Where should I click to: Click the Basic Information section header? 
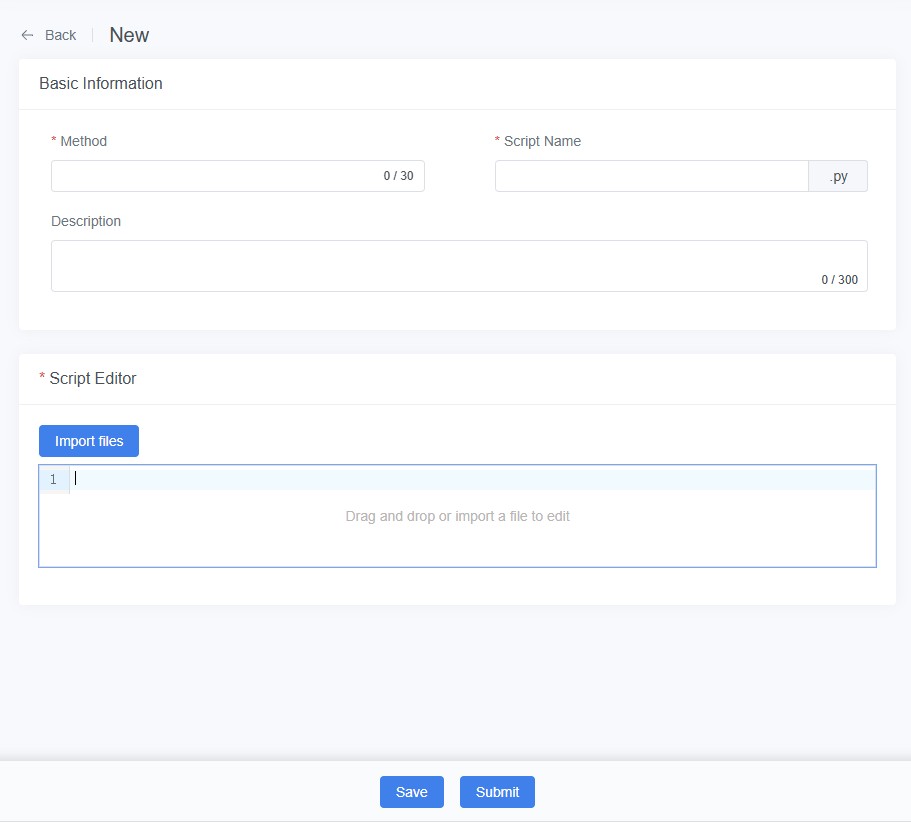pyautogui.click(x=100, y=84)
